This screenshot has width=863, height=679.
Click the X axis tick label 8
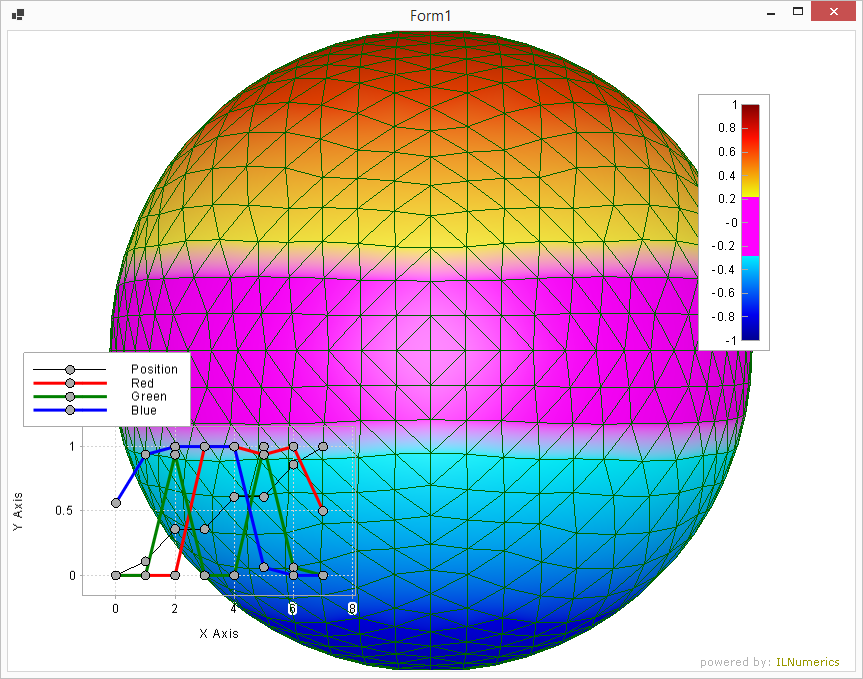coord(352,609)
